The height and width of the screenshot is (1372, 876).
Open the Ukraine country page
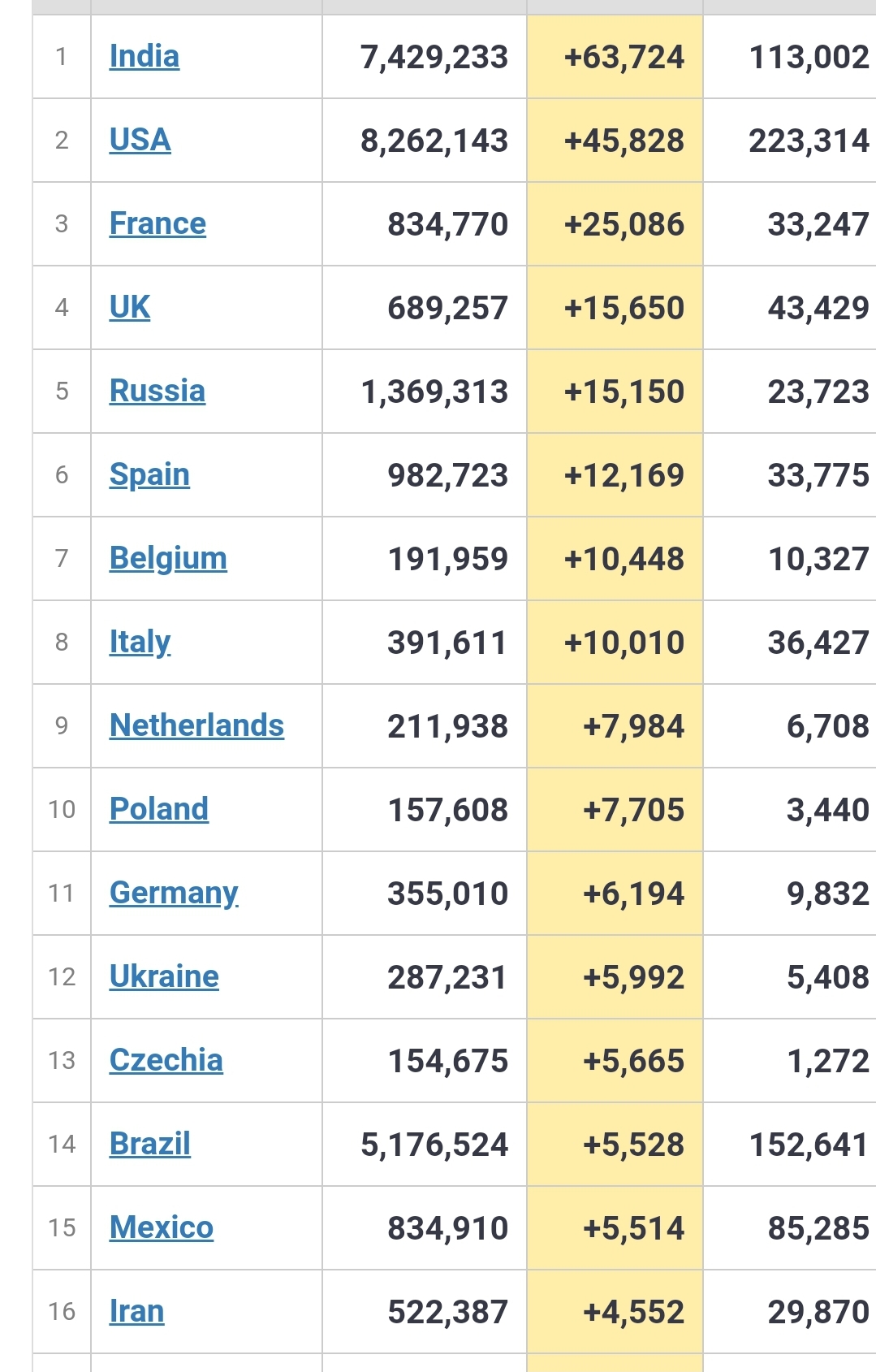(x=164, y=977)
